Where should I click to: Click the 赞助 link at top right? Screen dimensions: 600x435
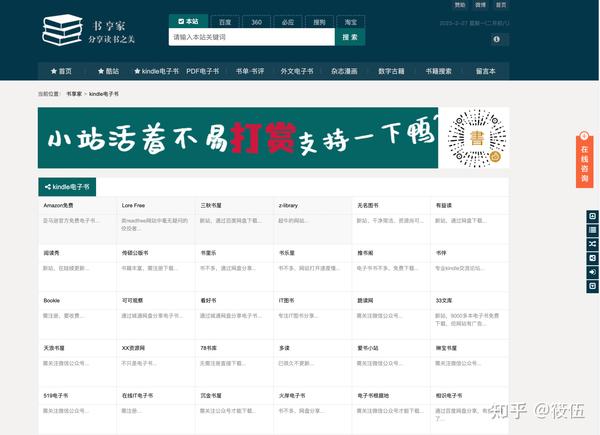pos(460,5)
